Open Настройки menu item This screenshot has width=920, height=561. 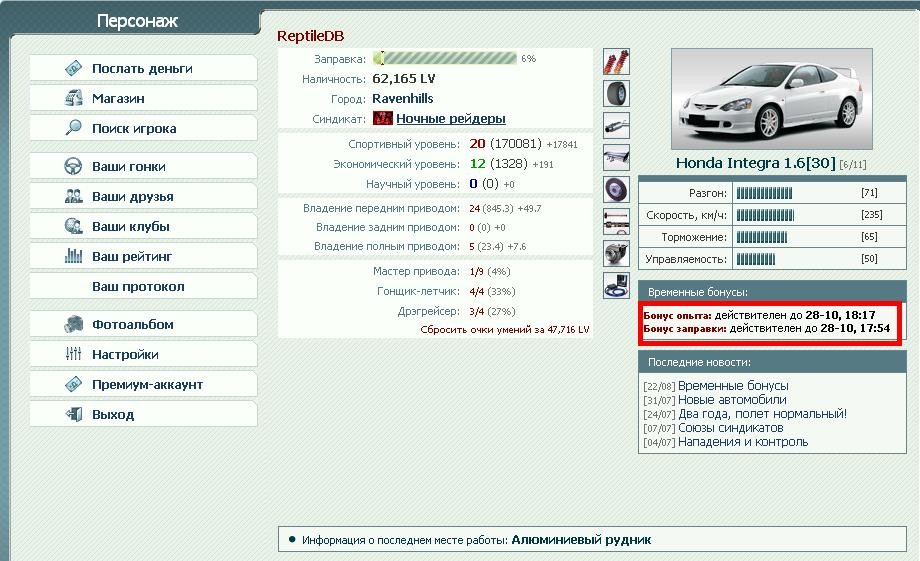tap(143, 354)
